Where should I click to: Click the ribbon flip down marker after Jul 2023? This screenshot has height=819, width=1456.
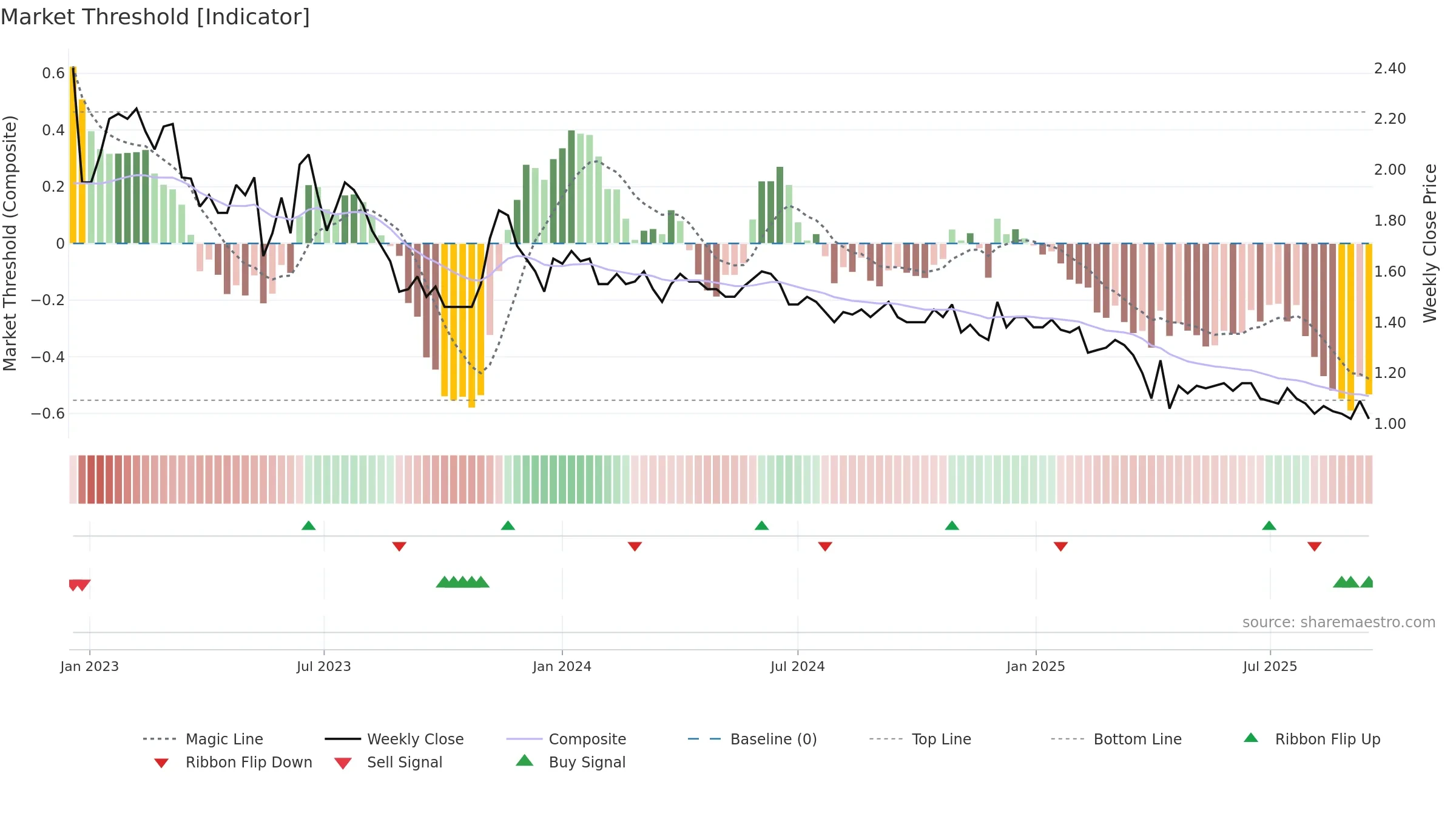coord(399,547)
